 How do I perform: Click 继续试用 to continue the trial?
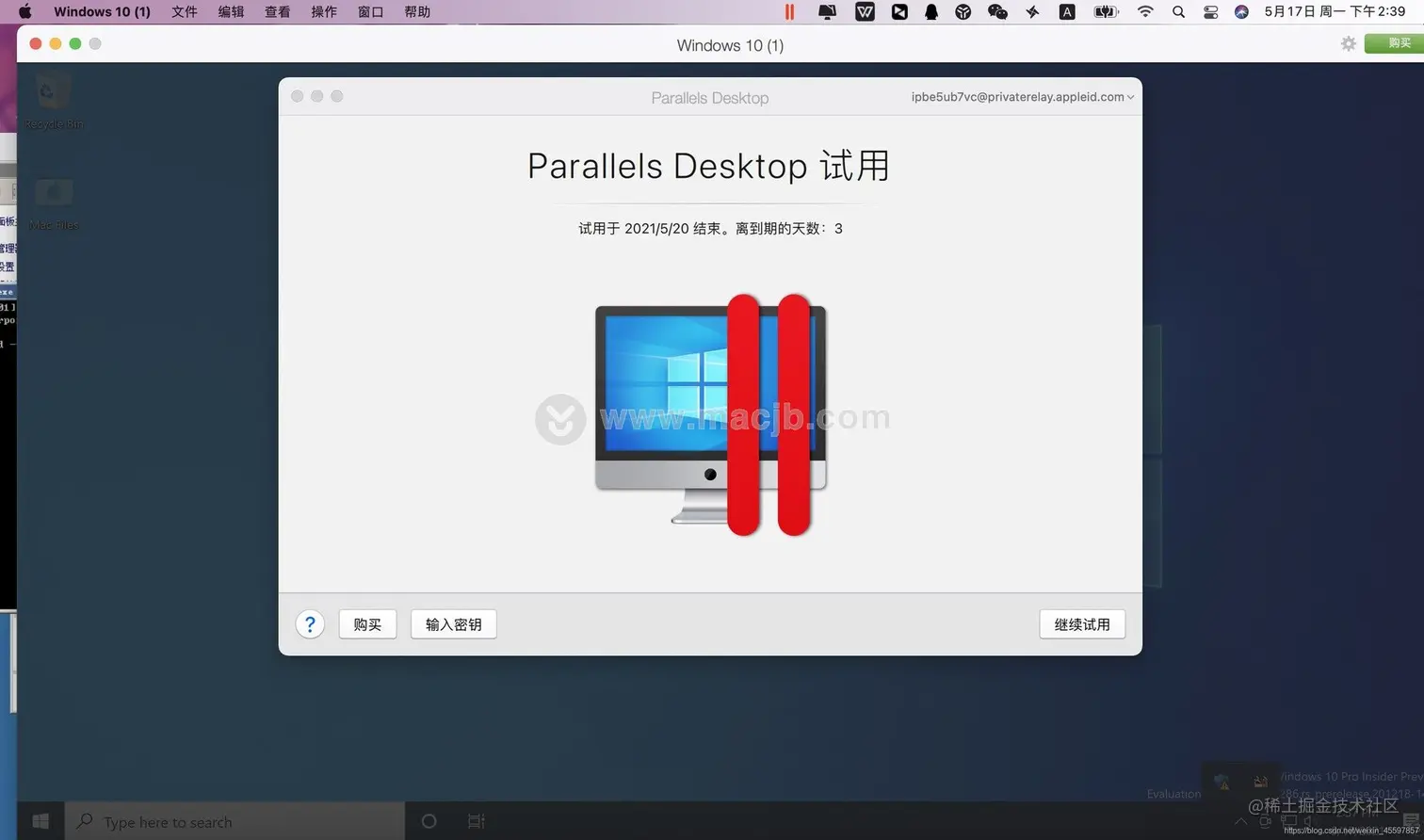1082,624
